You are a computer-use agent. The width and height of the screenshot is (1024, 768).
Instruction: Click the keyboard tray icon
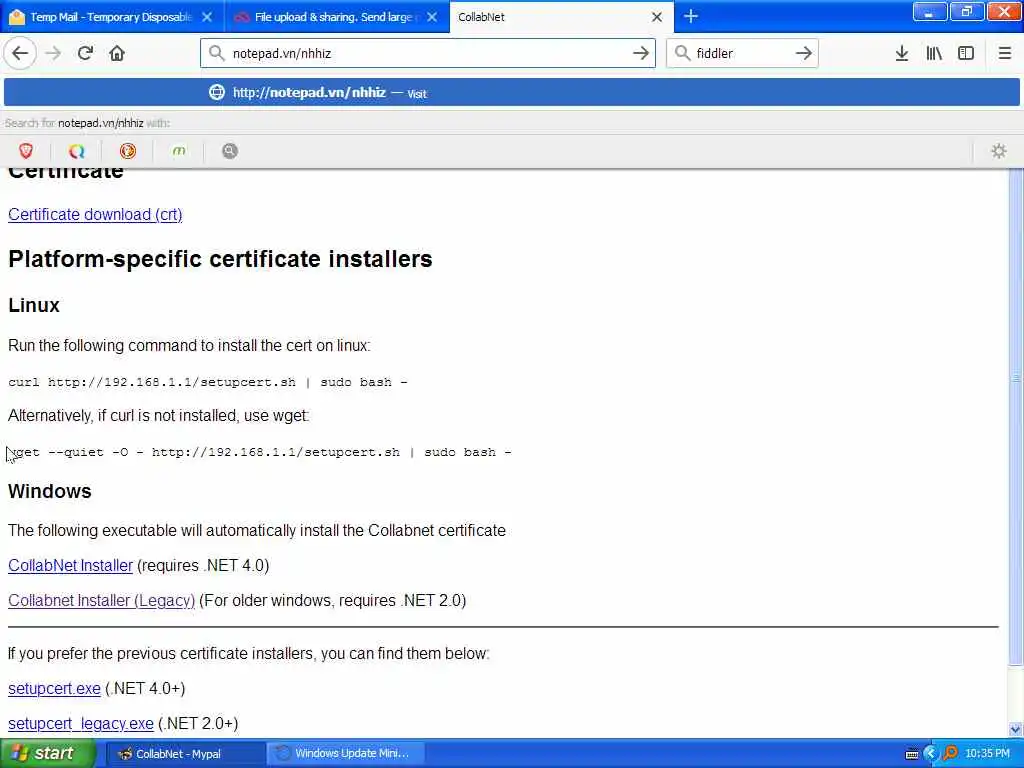912,754
